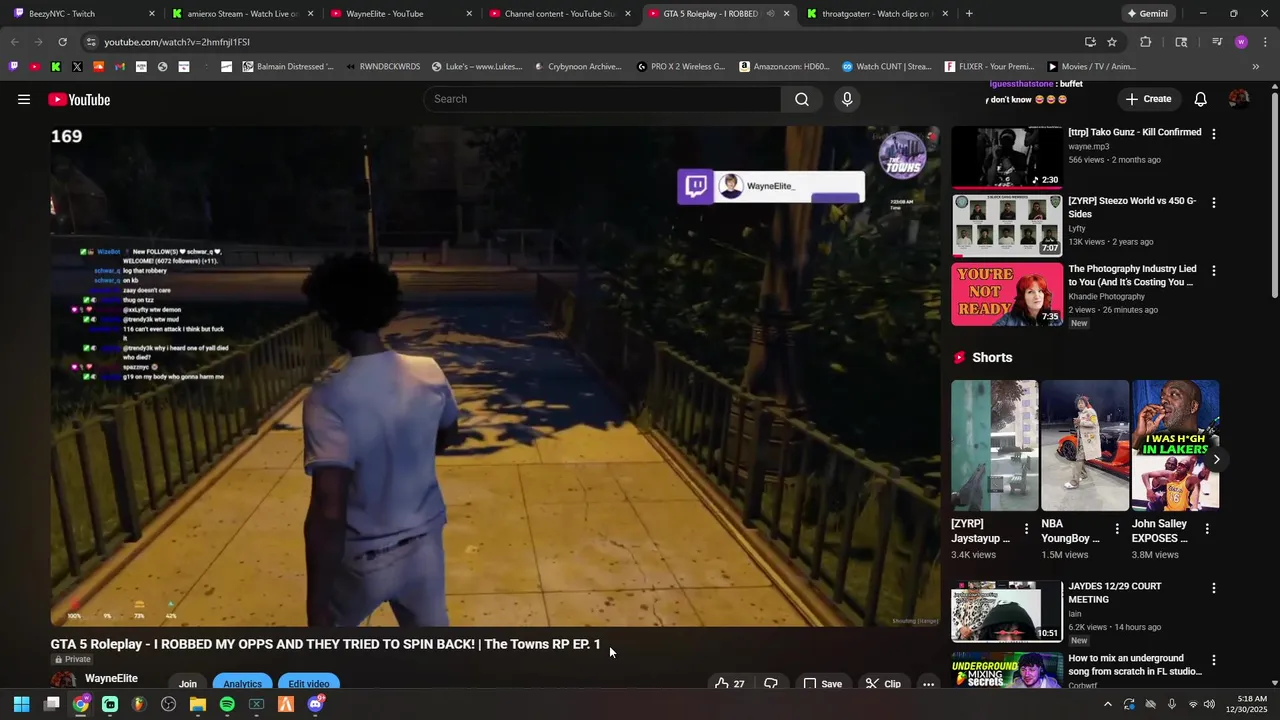
Task: Dislike the video with thumbs down
Action: click(771, 684)
